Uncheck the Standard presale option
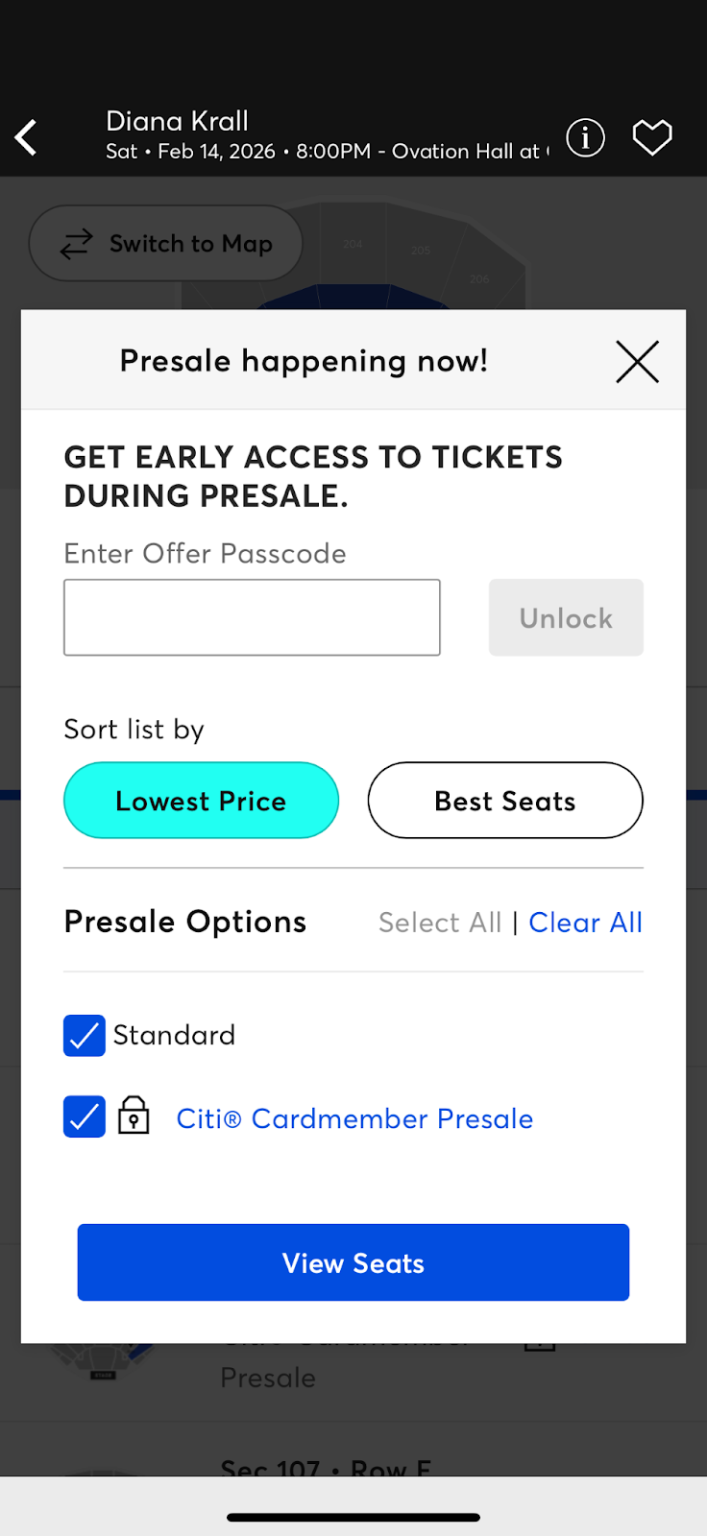 point(84,1035)
